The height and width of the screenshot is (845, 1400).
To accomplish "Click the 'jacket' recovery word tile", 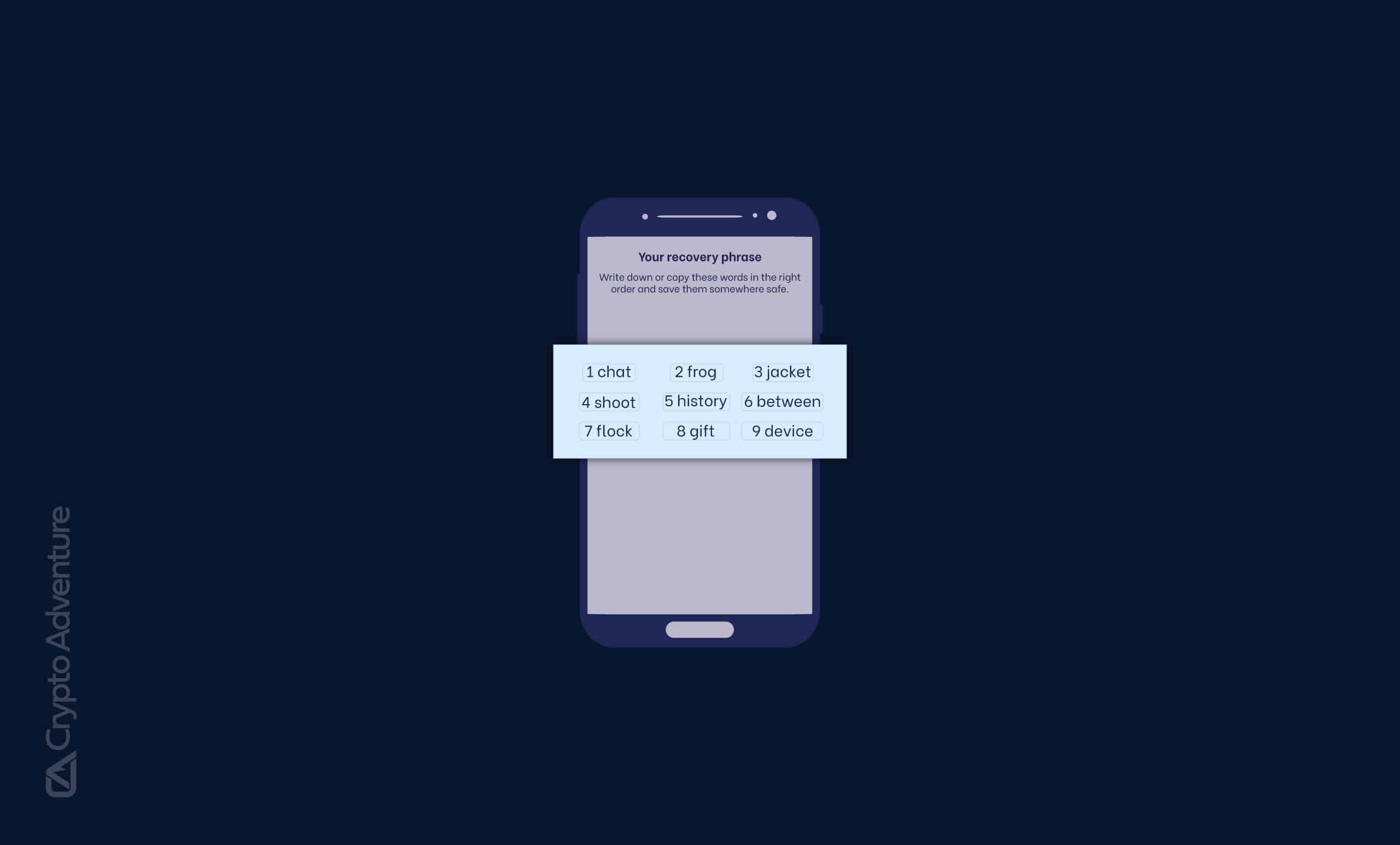I will point(782,371).
